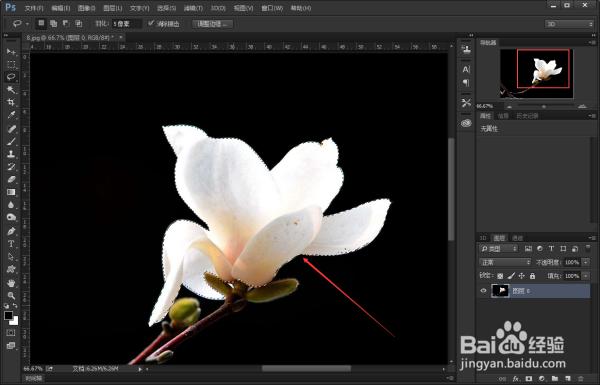The image size is (600, 385).
Task: Delete layer using trash icon
Action: point(581,378)
